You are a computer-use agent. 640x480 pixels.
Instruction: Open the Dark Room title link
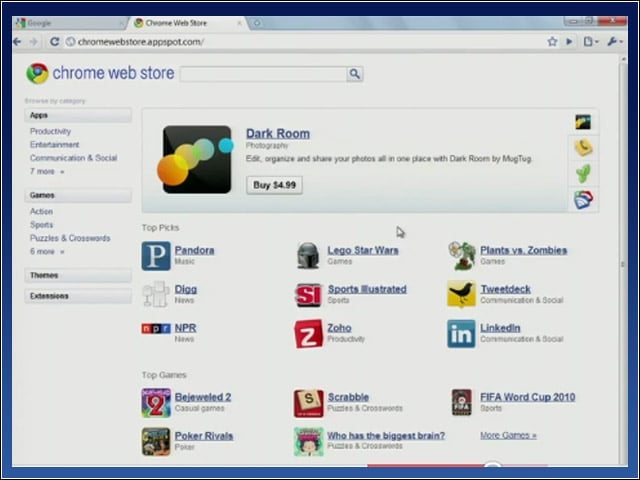coord(278,133)
